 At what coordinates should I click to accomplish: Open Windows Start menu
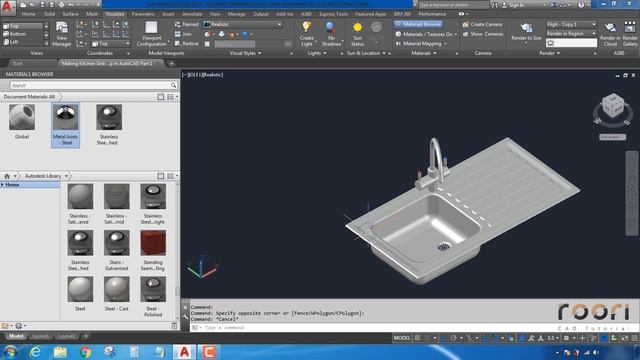pyautogui.click(x=10, y=352)
